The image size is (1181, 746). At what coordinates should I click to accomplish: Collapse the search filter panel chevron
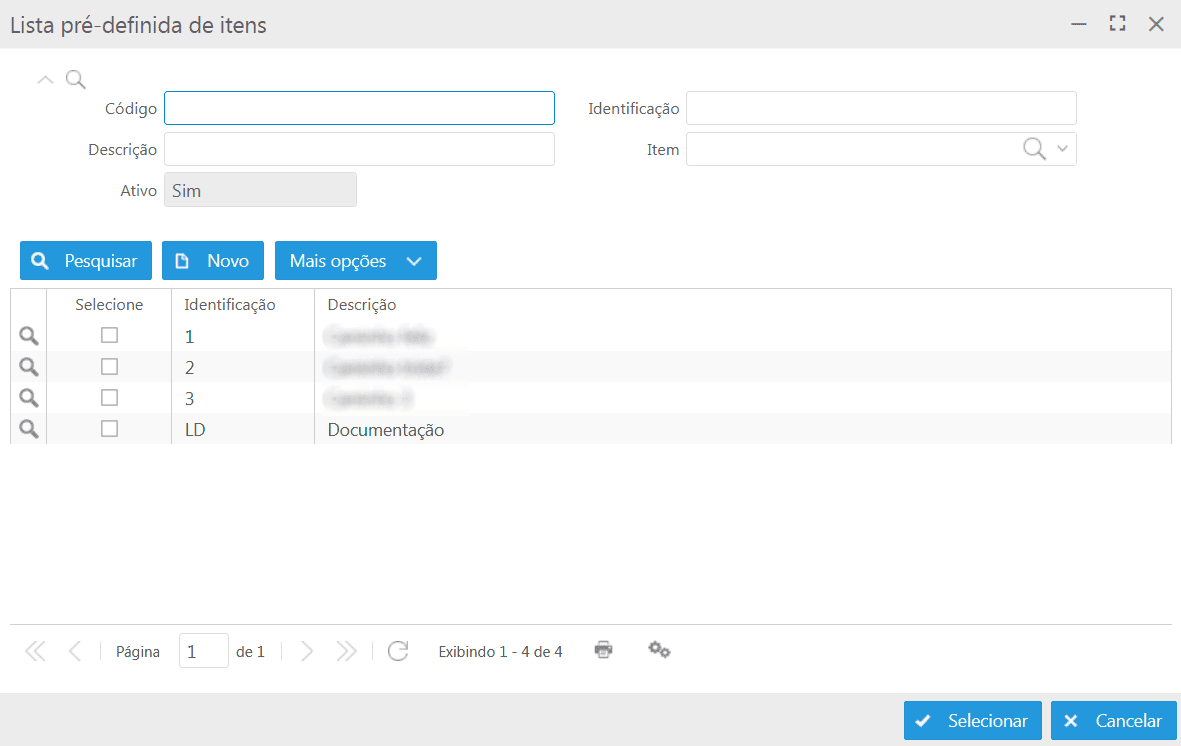45,79
